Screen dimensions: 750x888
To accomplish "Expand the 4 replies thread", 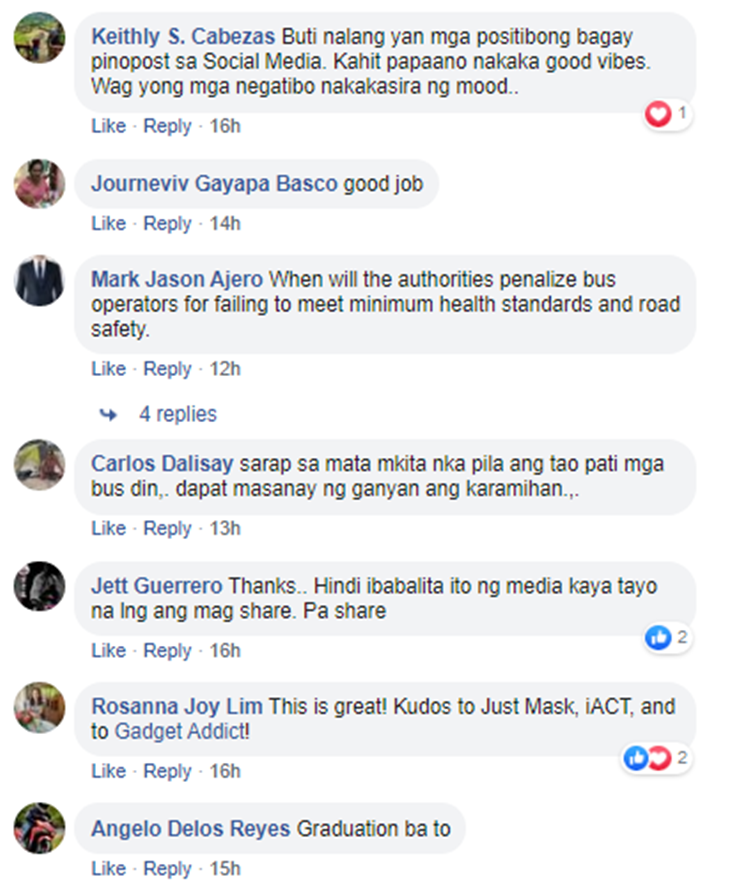I will (x=178, y=414).
